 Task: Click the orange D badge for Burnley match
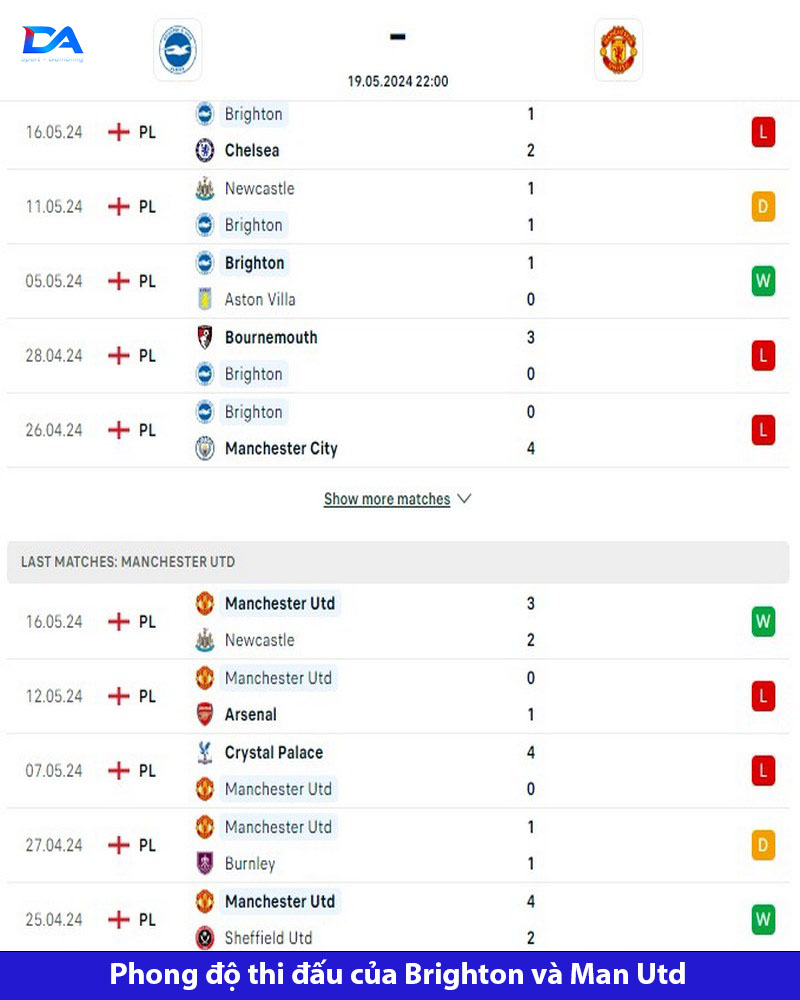763,846
